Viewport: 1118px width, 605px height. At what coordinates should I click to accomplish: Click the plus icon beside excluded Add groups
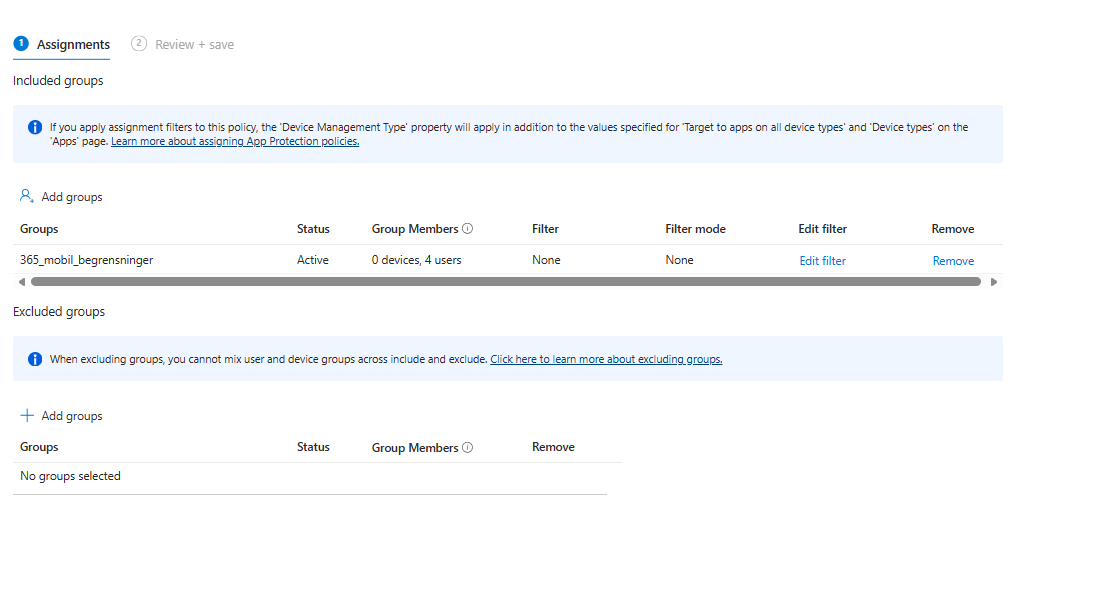[27, 415]
